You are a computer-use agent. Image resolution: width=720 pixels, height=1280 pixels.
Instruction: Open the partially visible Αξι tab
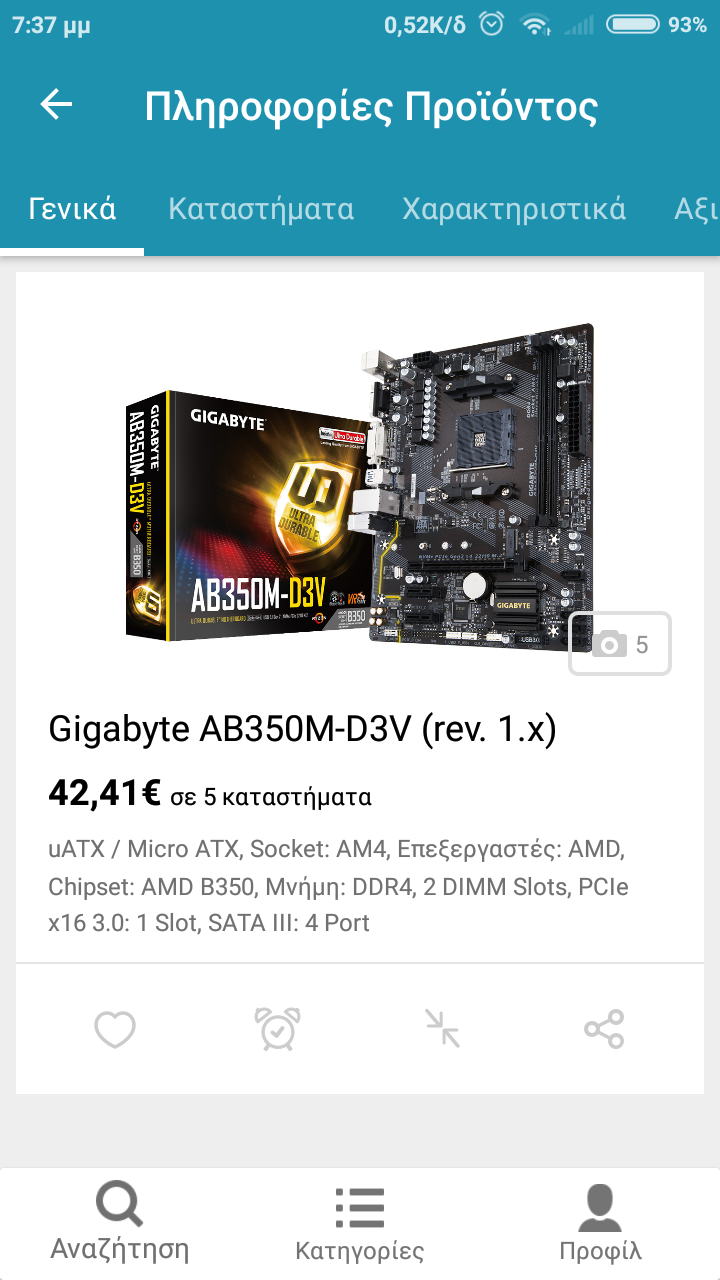tap(697, 209)
